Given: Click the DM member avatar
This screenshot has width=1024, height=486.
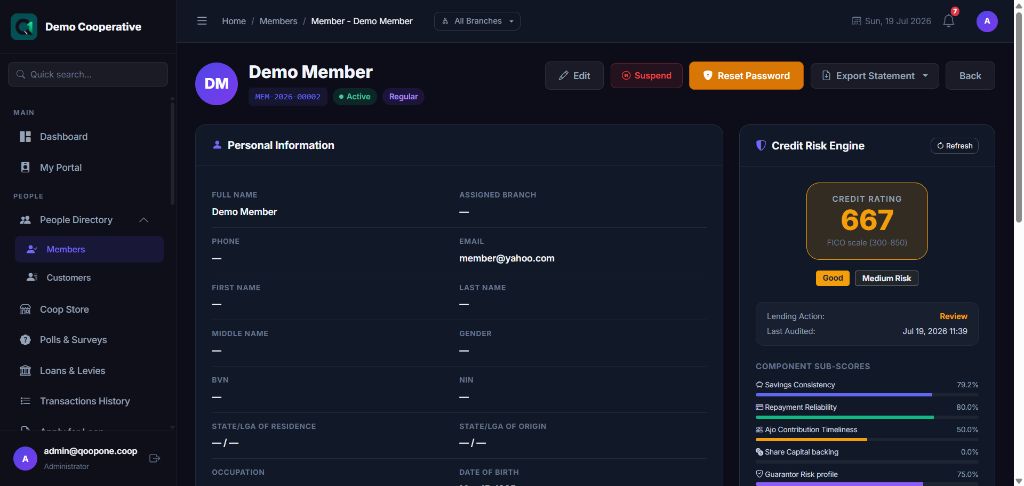Looking at the screenshot, I should tap(216, 84).
